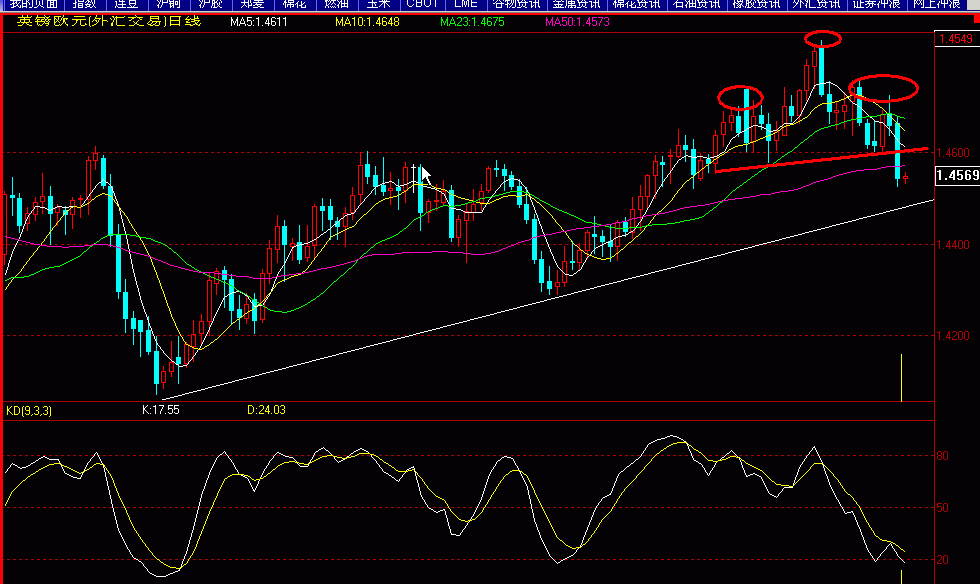Click the 英镑欧元(外汇交易)日线 chart title
Viewport: 980px width, 584px height.
point(109,21)
